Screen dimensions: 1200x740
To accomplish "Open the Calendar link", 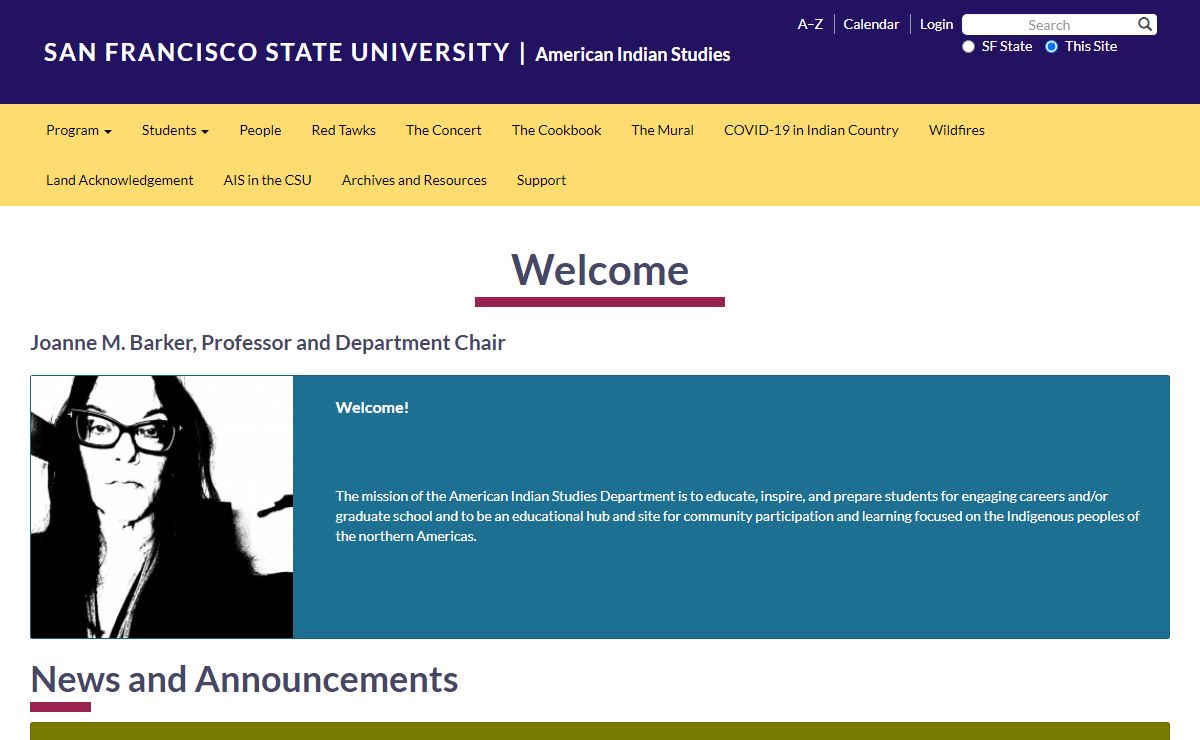I will (x=871, y=24).
